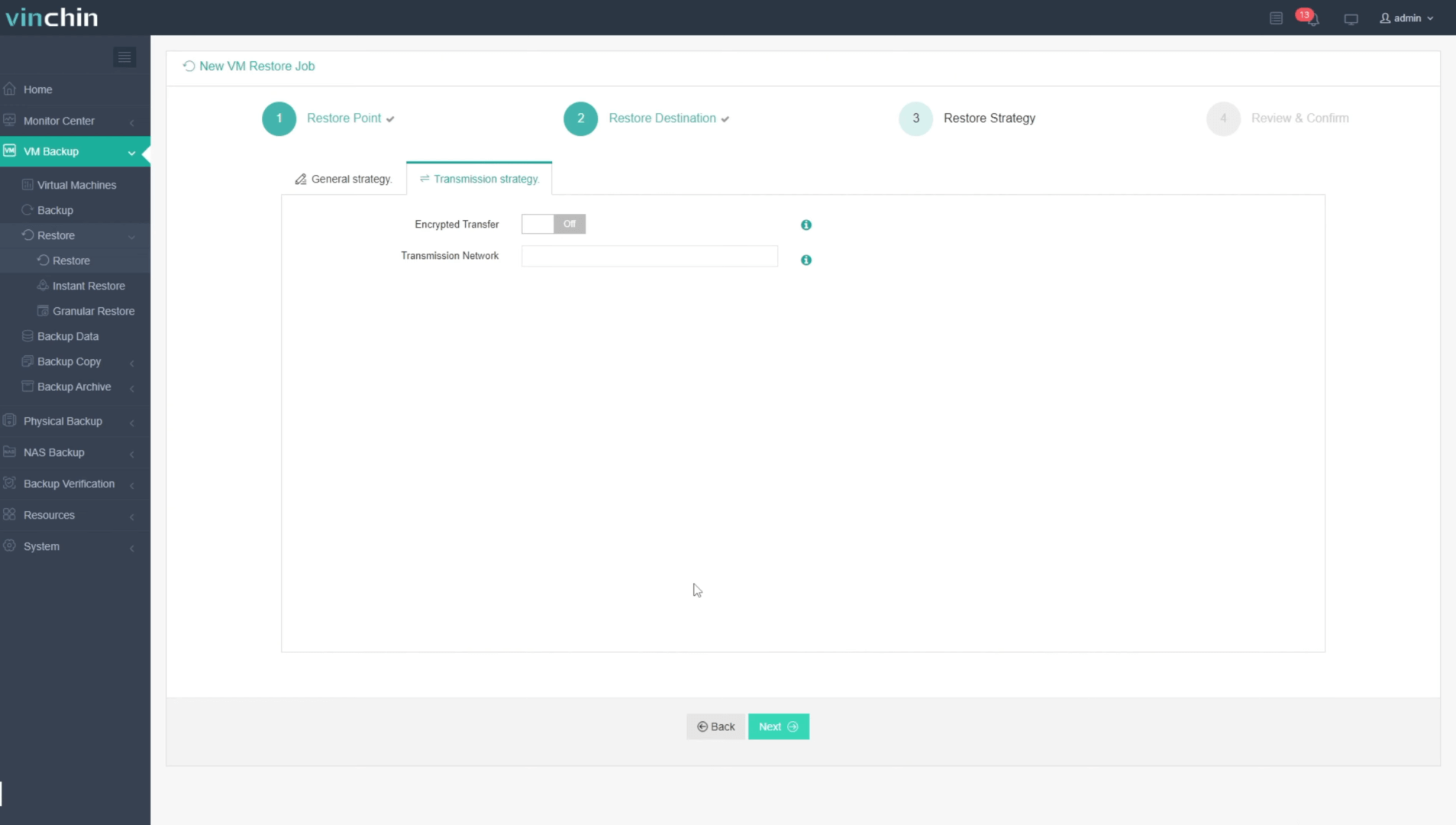
Task: Click the Instant Restore icon
Action: (43, 285)
